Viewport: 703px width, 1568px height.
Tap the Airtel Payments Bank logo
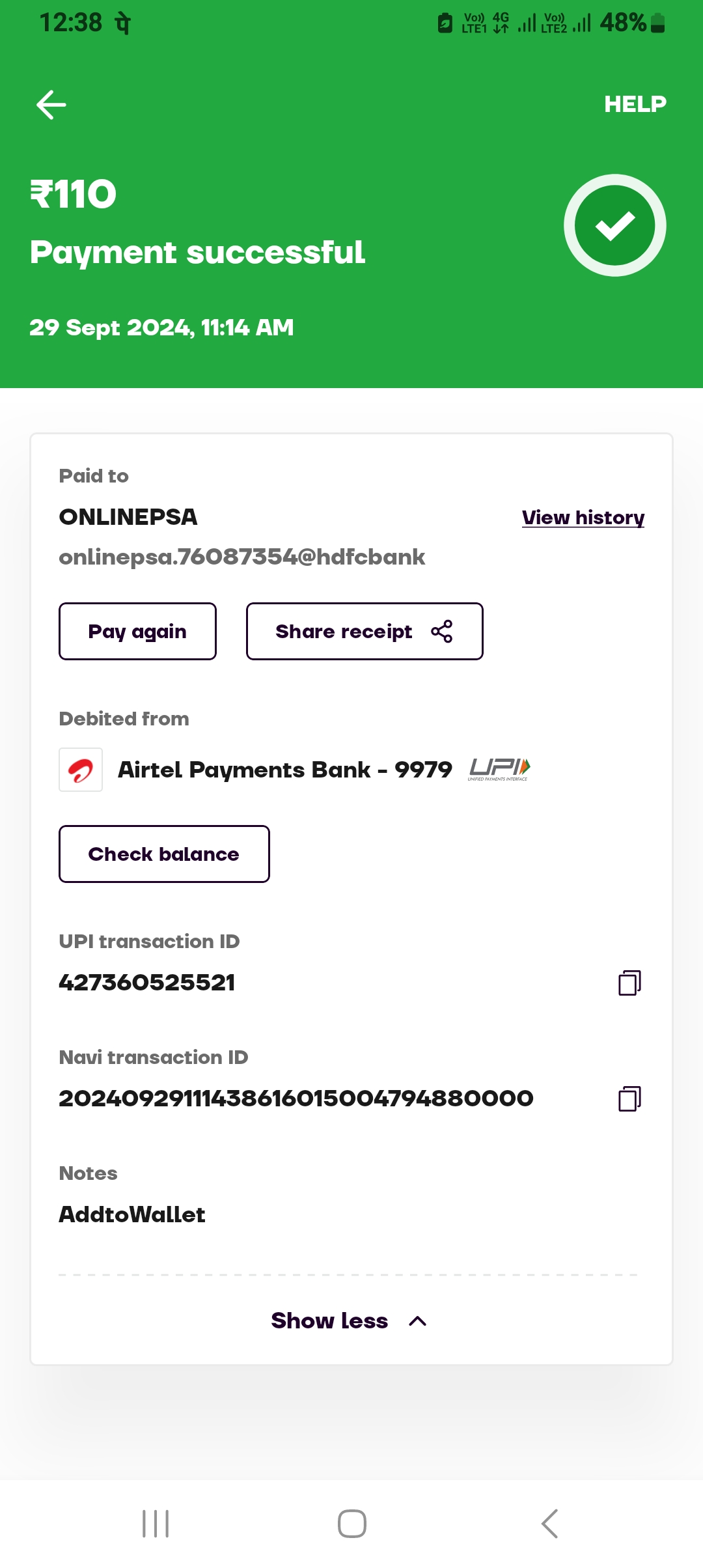pyautogui.click(x=81, y=770)
